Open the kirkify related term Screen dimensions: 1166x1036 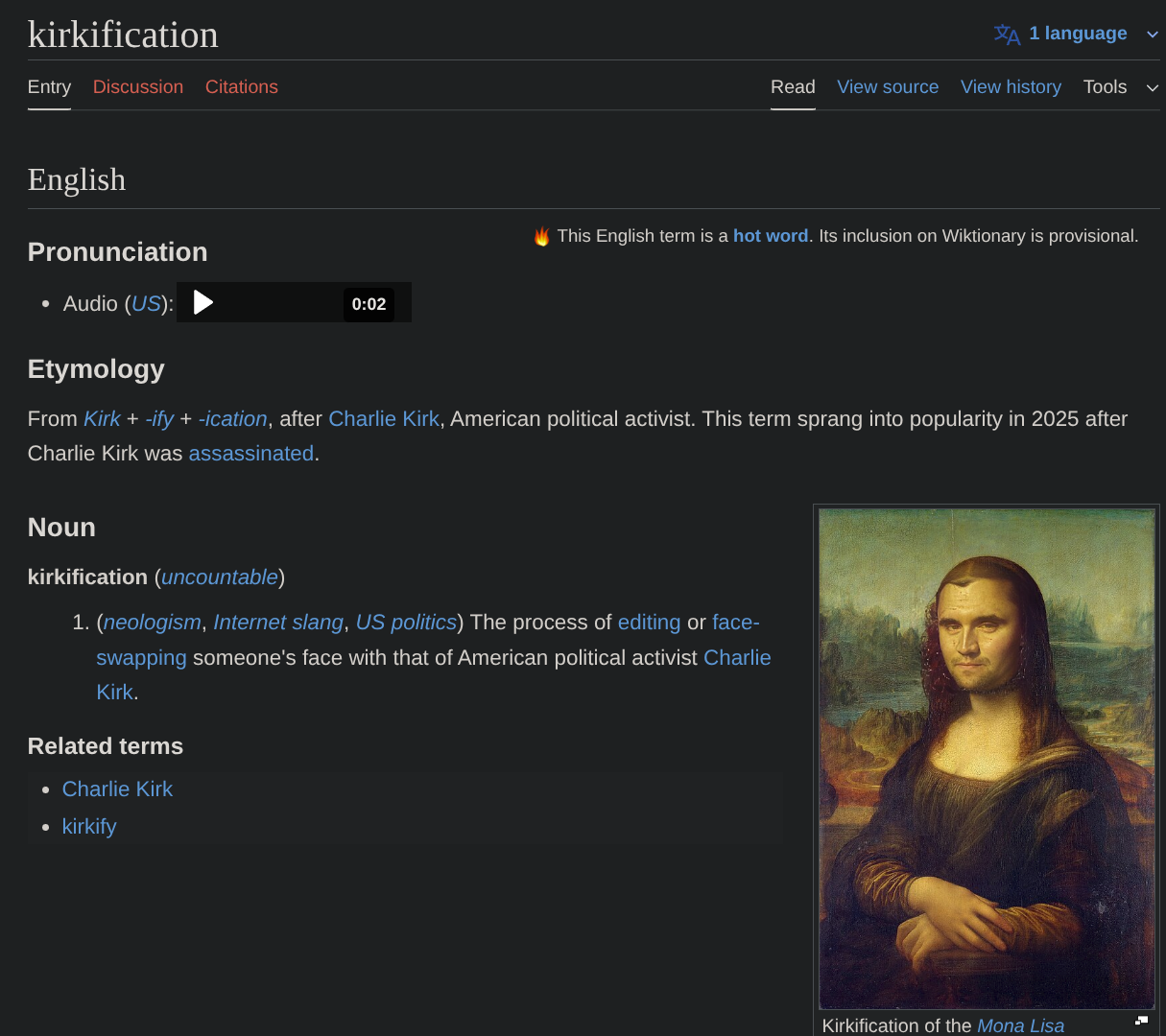click(x=89, y=827)
